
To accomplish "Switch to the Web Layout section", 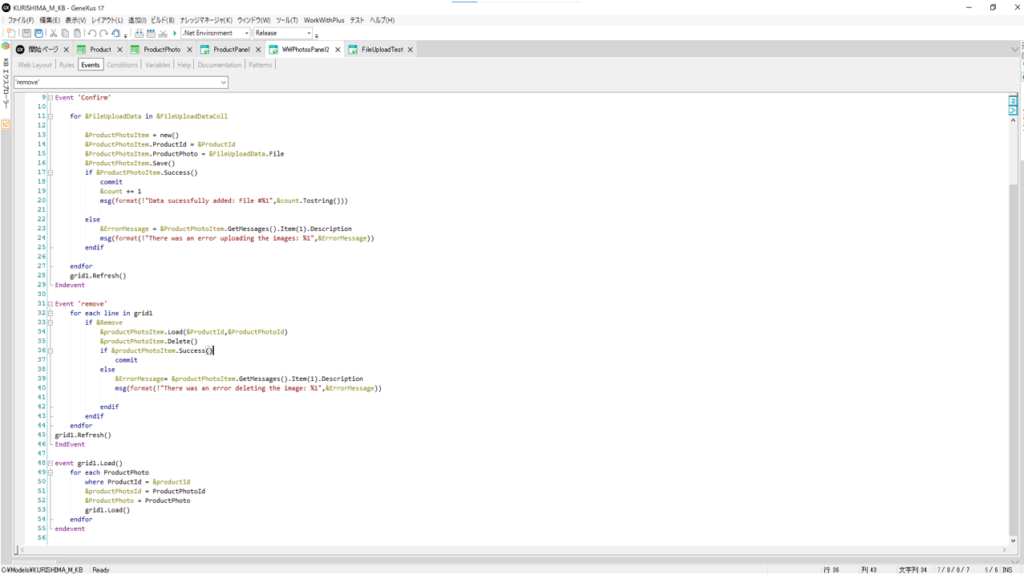I will 35,65.
